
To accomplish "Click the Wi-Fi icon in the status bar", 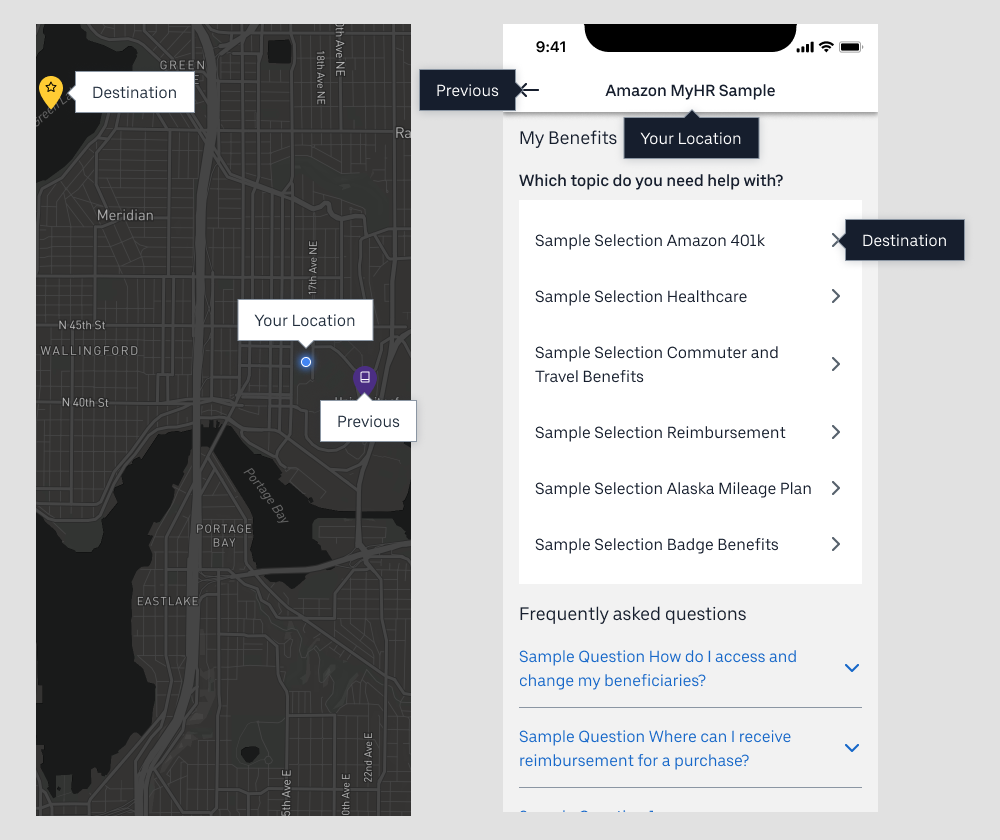I will coord(826,46).
